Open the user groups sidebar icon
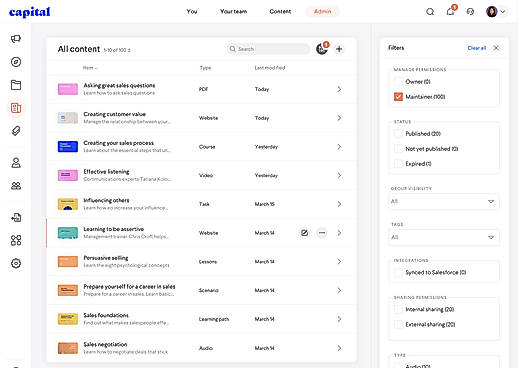 16,186
